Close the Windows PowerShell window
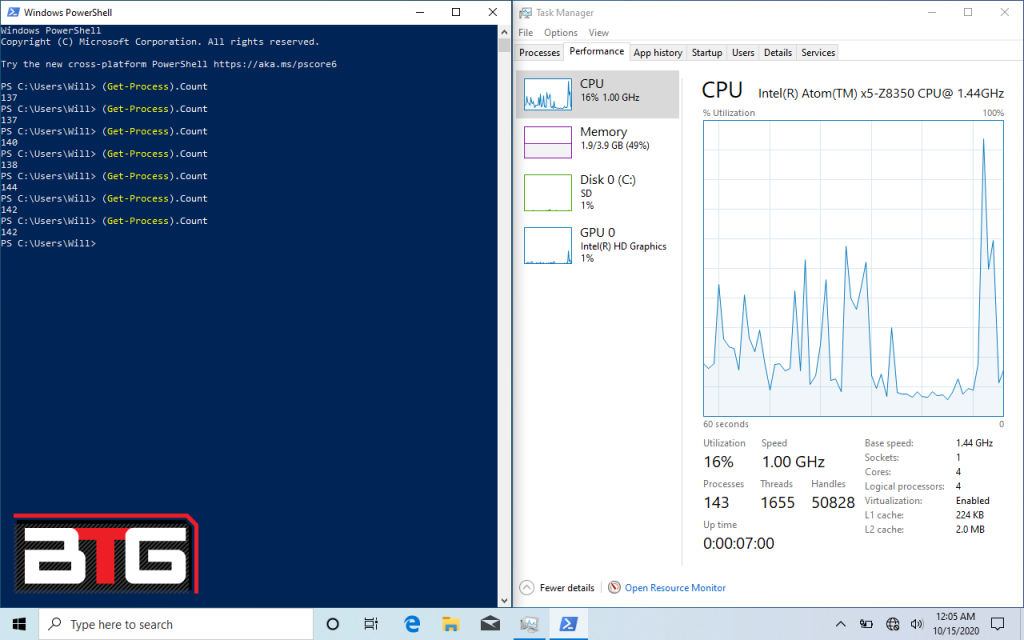The width and height of the screenshot is (1024, 640). click(x=492, y=12)
